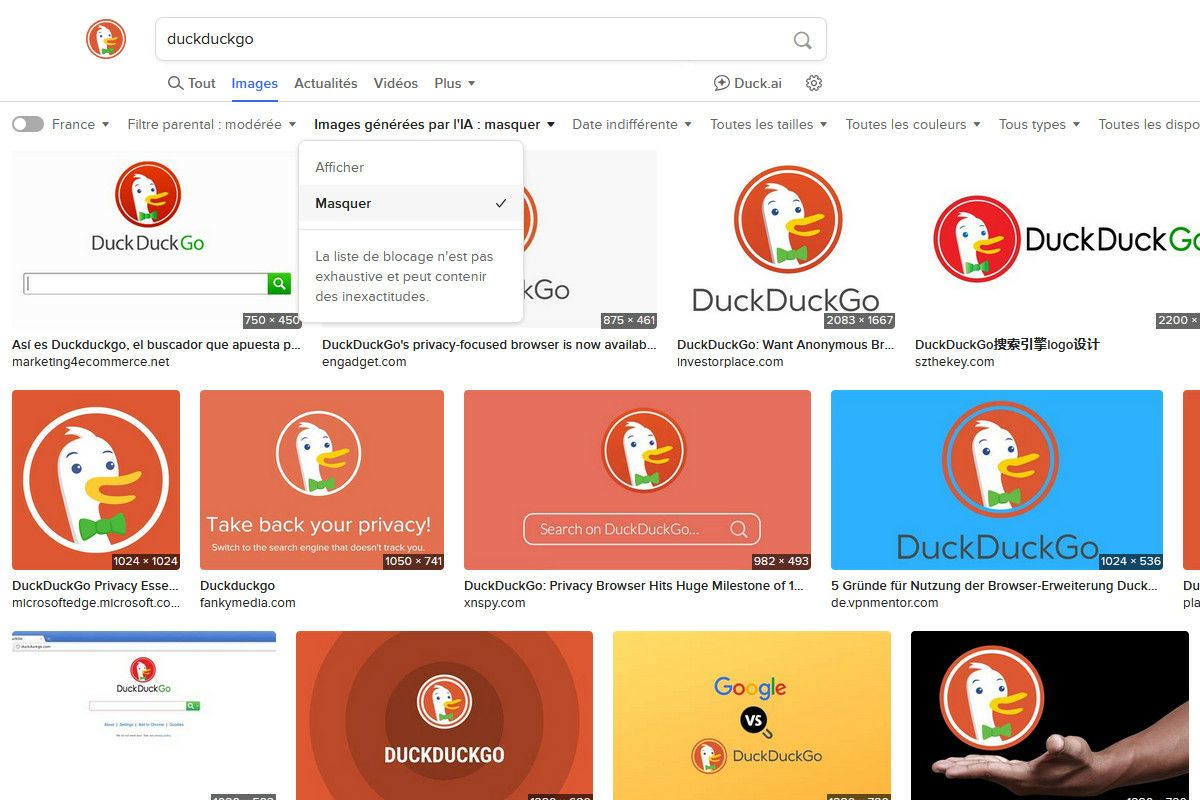Expand the Plus menu
Image resolution: width=1200 pixels, height=800 pixels.
(455, 83)
